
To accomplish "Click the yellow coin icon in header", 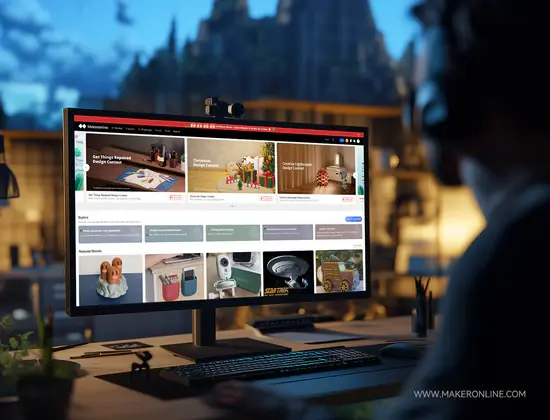I will coord(347,141).
